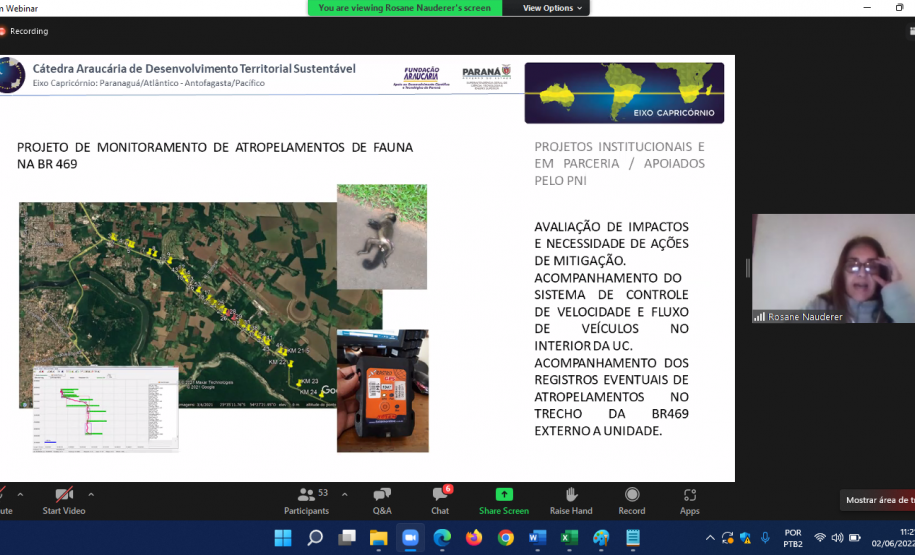Raise your hand in the webinar

click(571, 500)
